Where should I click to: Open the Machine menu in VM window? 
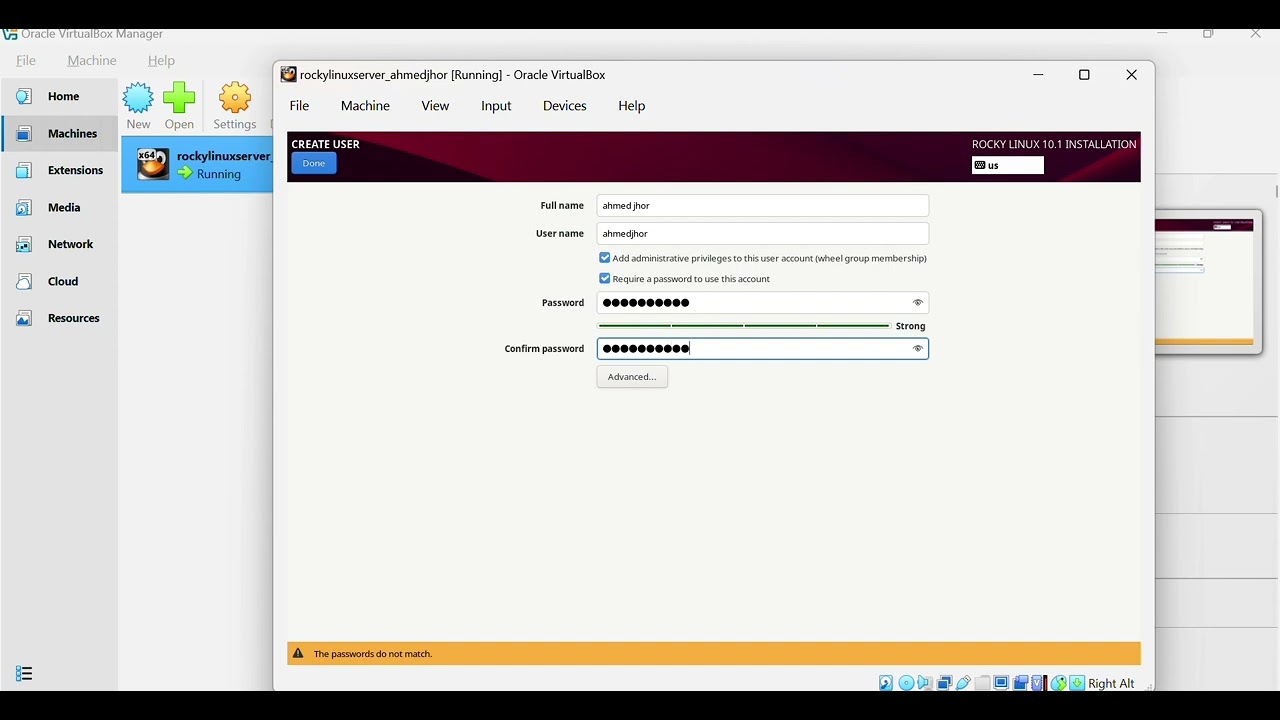[x=365, y=105]
